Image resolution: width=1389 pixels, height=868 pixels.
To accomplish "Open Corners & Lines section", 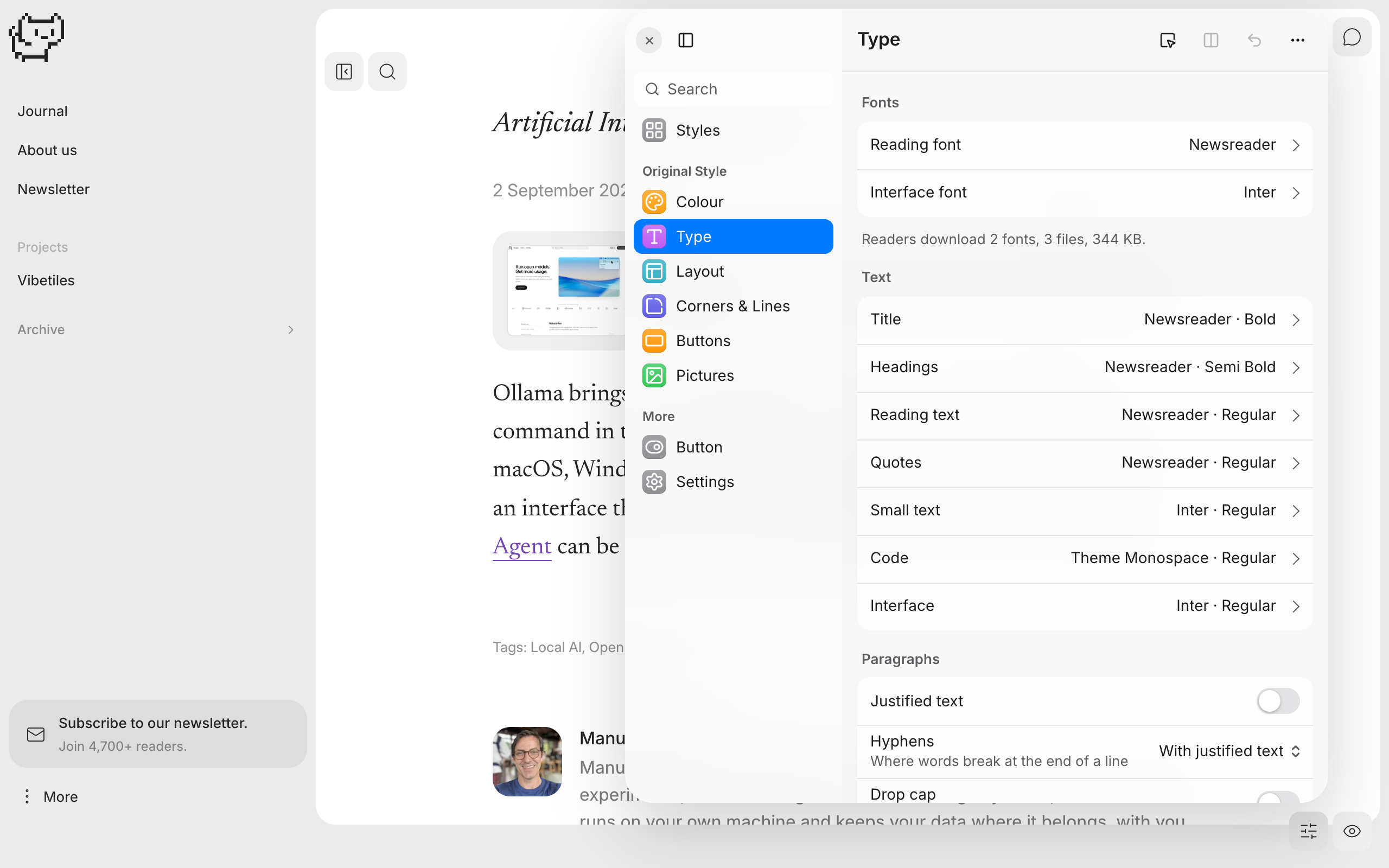I will (x=734, y=306).
